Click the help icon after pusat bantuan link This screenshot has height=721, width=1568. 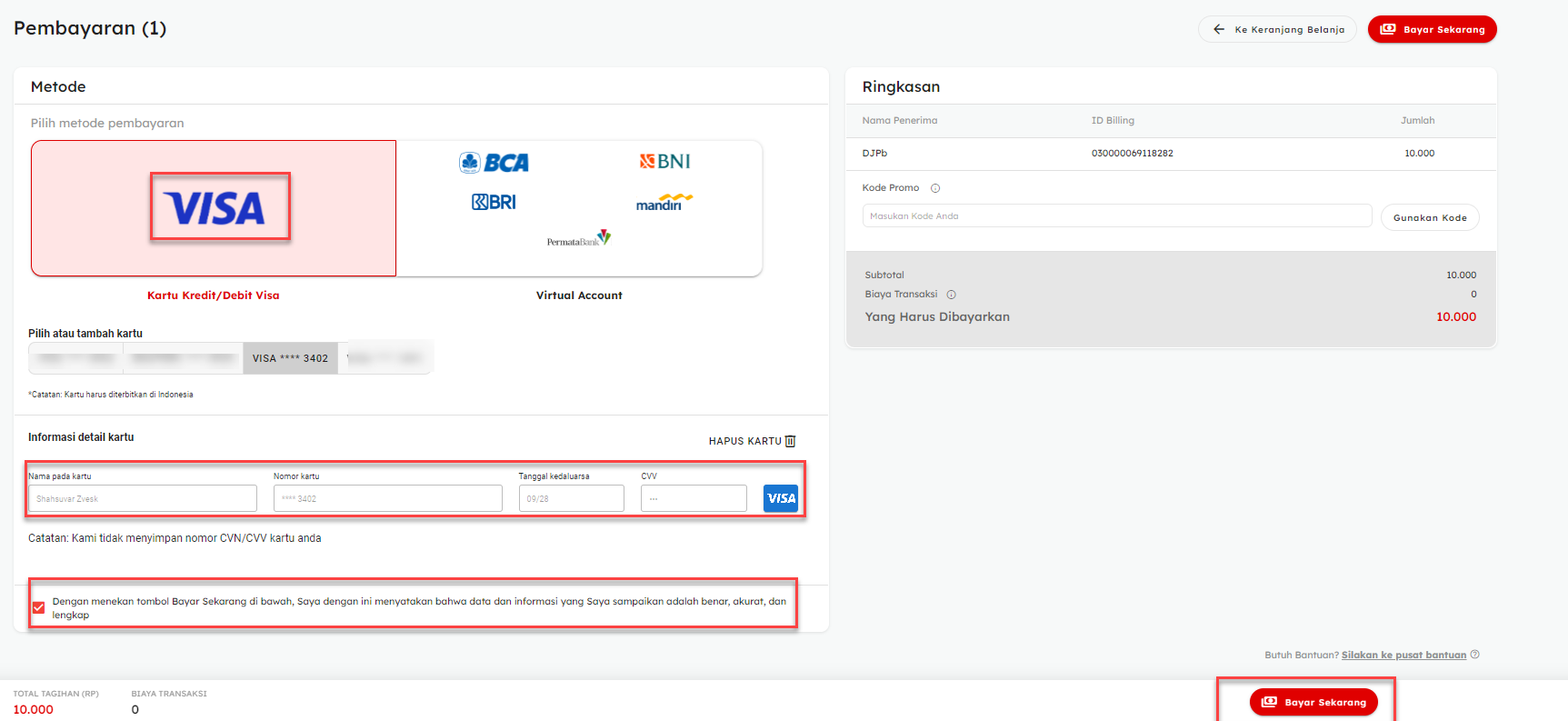[x=1475, y=655]
